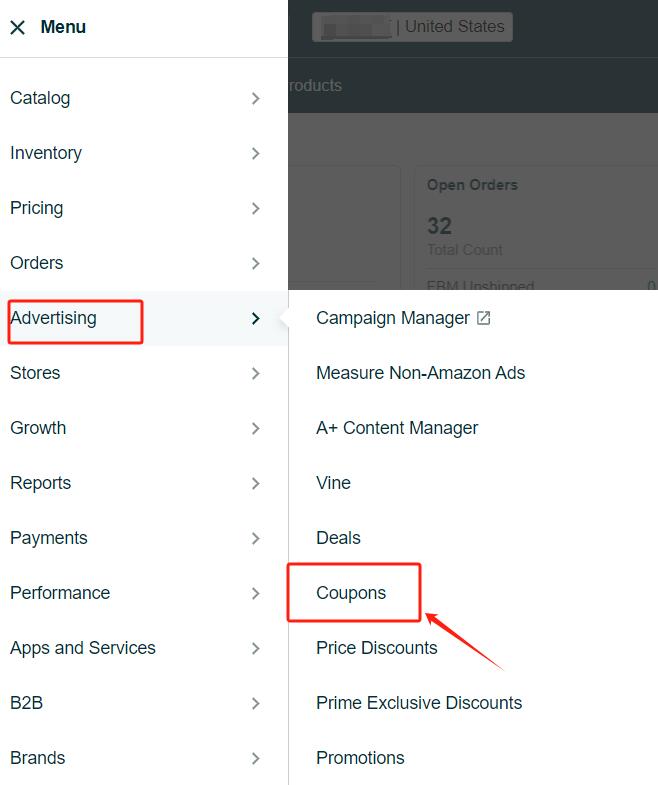
Task: Open the United States marketplace selector
Action: click(x=412, y=27)
